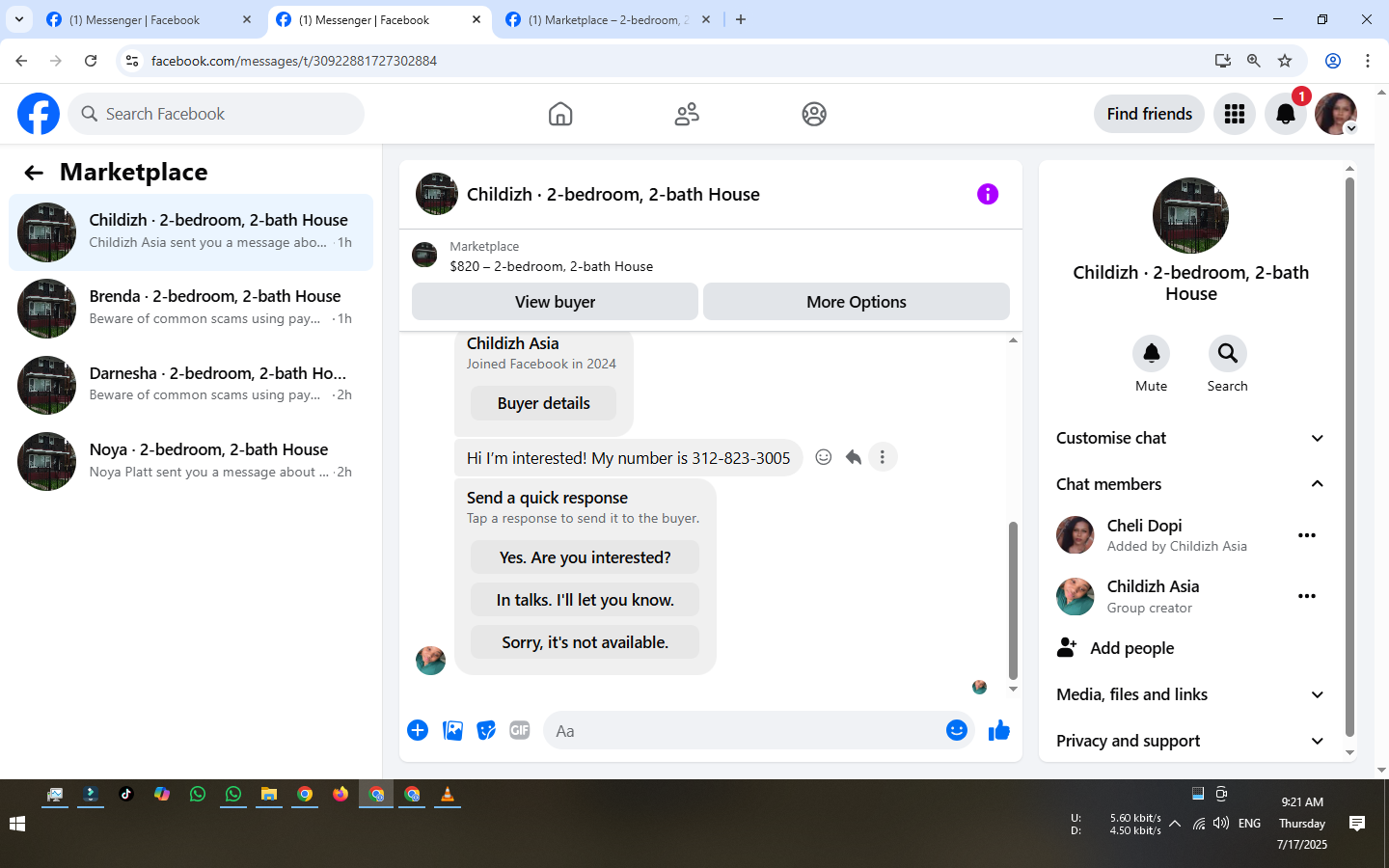Click the install app icon in the address bar
The height and width of the screenshot is (868, 1389).
click(1223, 61)
